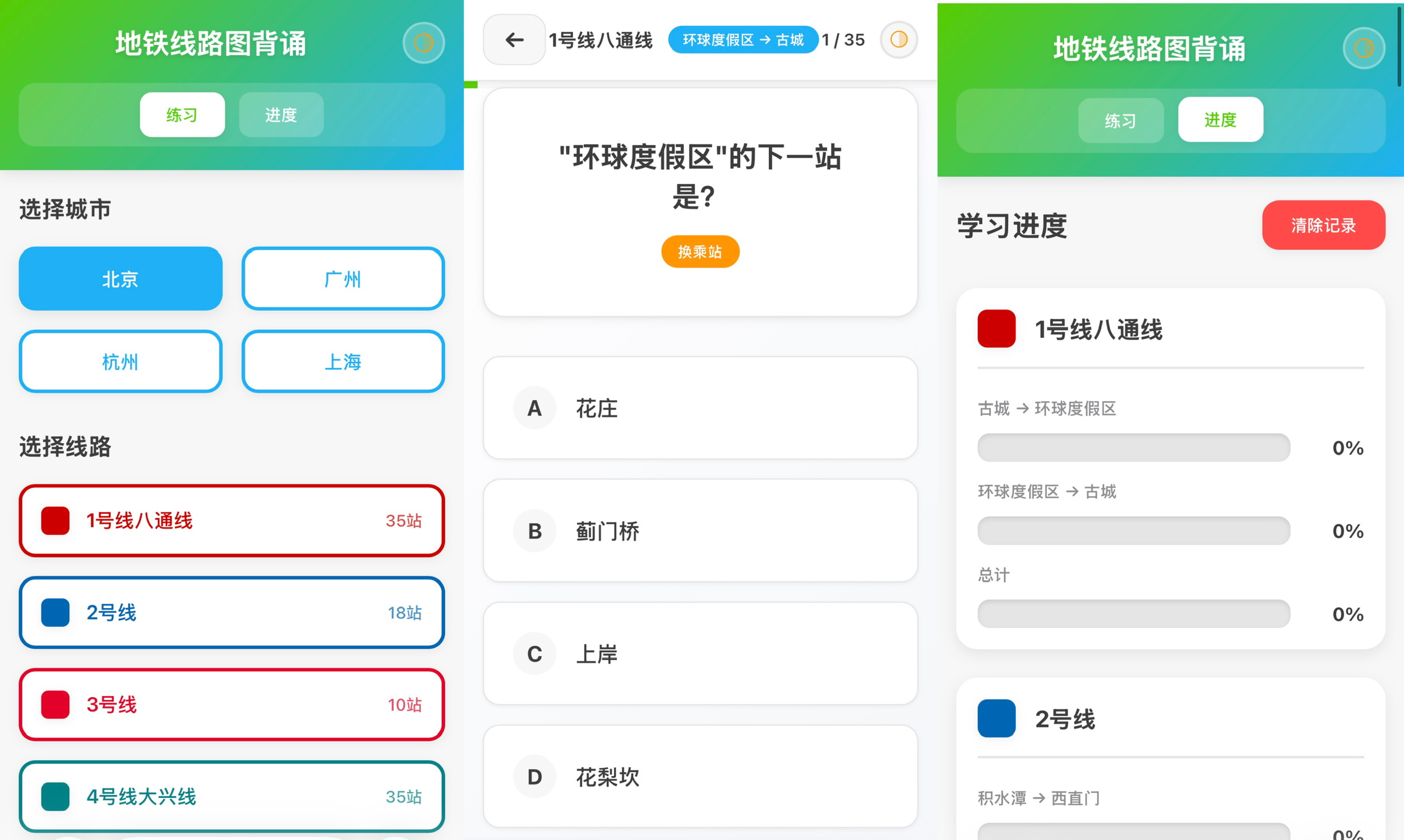1404x840 pixels.
Task: Switch to 练习 tab in right panel
Action: pos(1120,120)
